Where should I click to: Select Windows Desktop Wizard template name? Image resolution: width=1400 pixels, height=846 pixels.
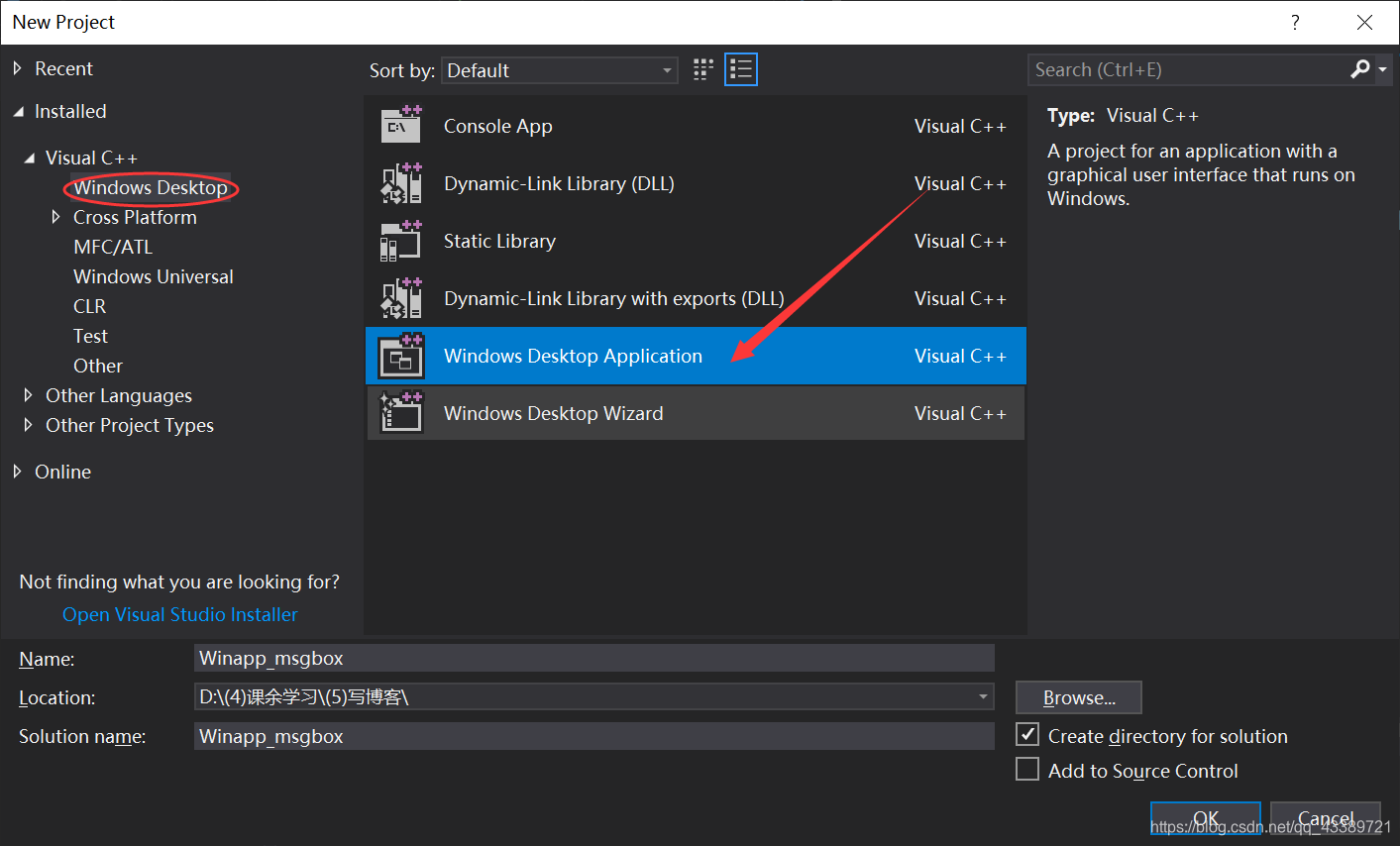click(x=554, y=413)
